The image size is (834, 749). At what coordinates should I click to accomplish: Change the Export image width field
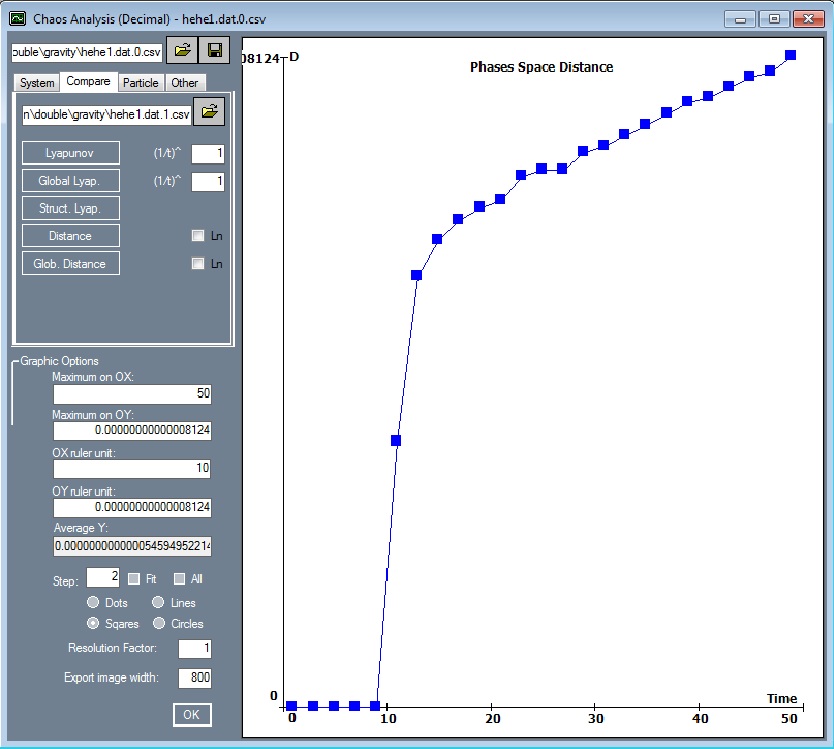(194, 678)
